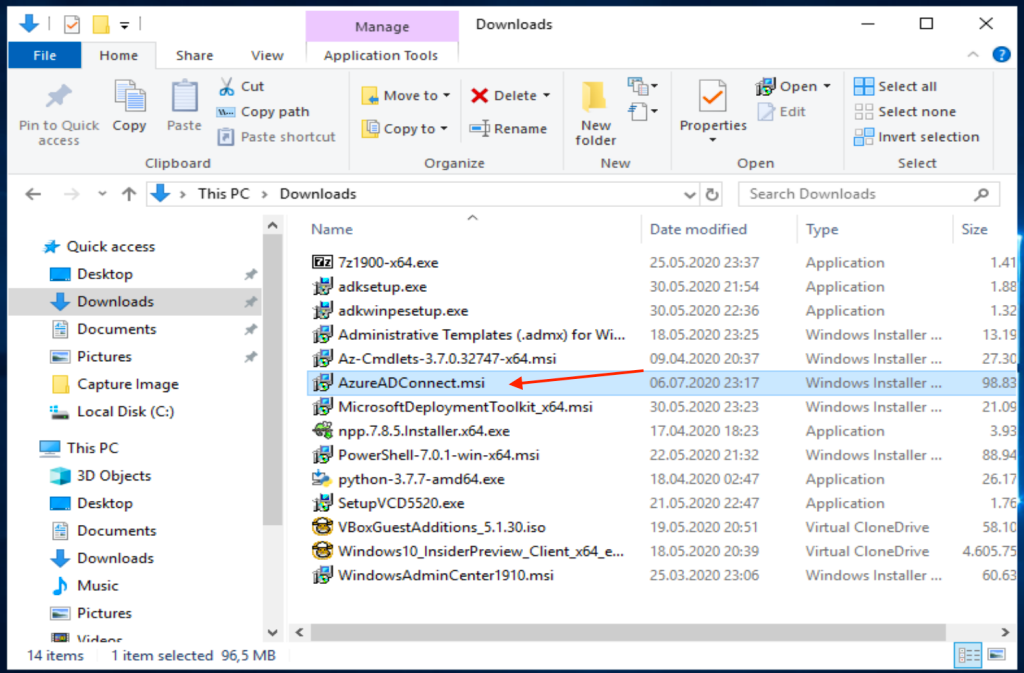1024x673 pixels.
Task: Select 3D Objects under This PC
Action: click(x=114, y=475)
